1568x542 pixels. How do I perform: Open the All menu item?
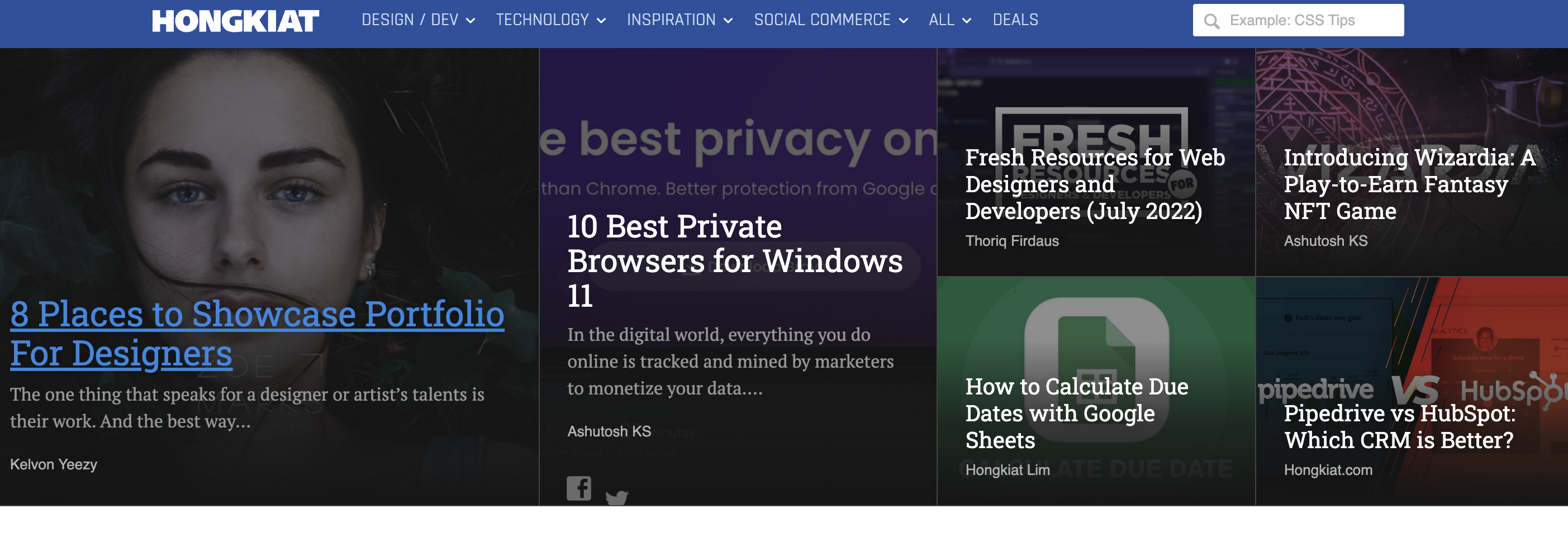click(942, 20)
